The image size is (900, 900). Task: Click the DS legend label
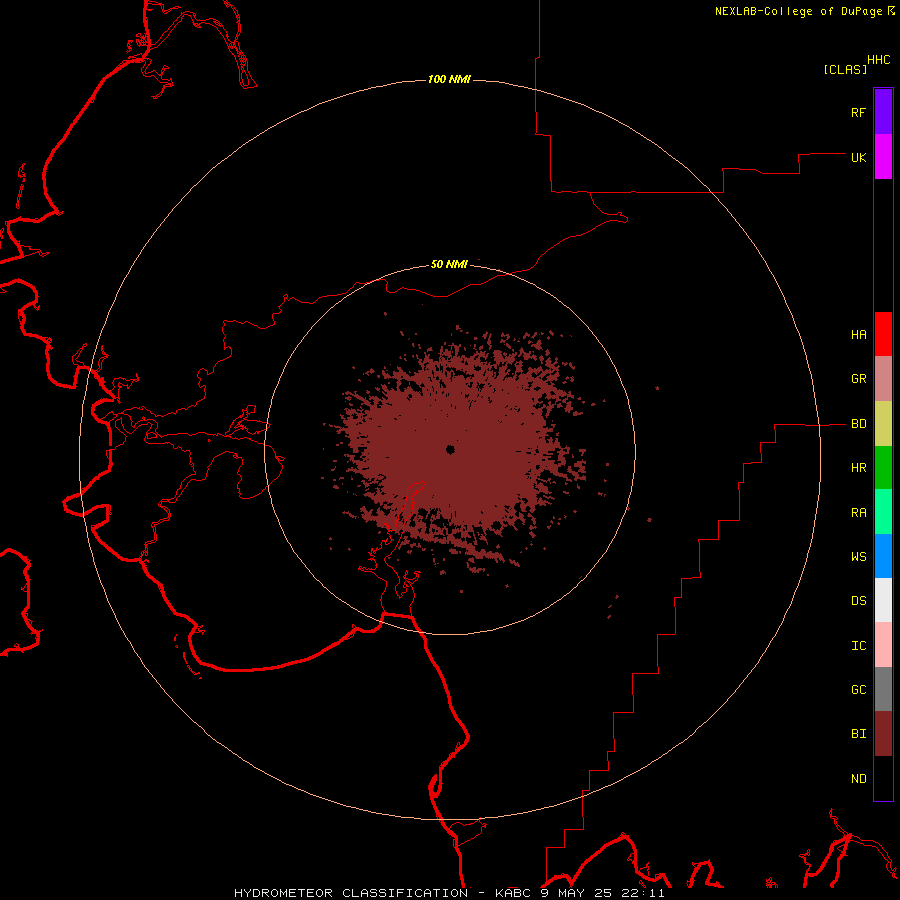coord(858,601)
